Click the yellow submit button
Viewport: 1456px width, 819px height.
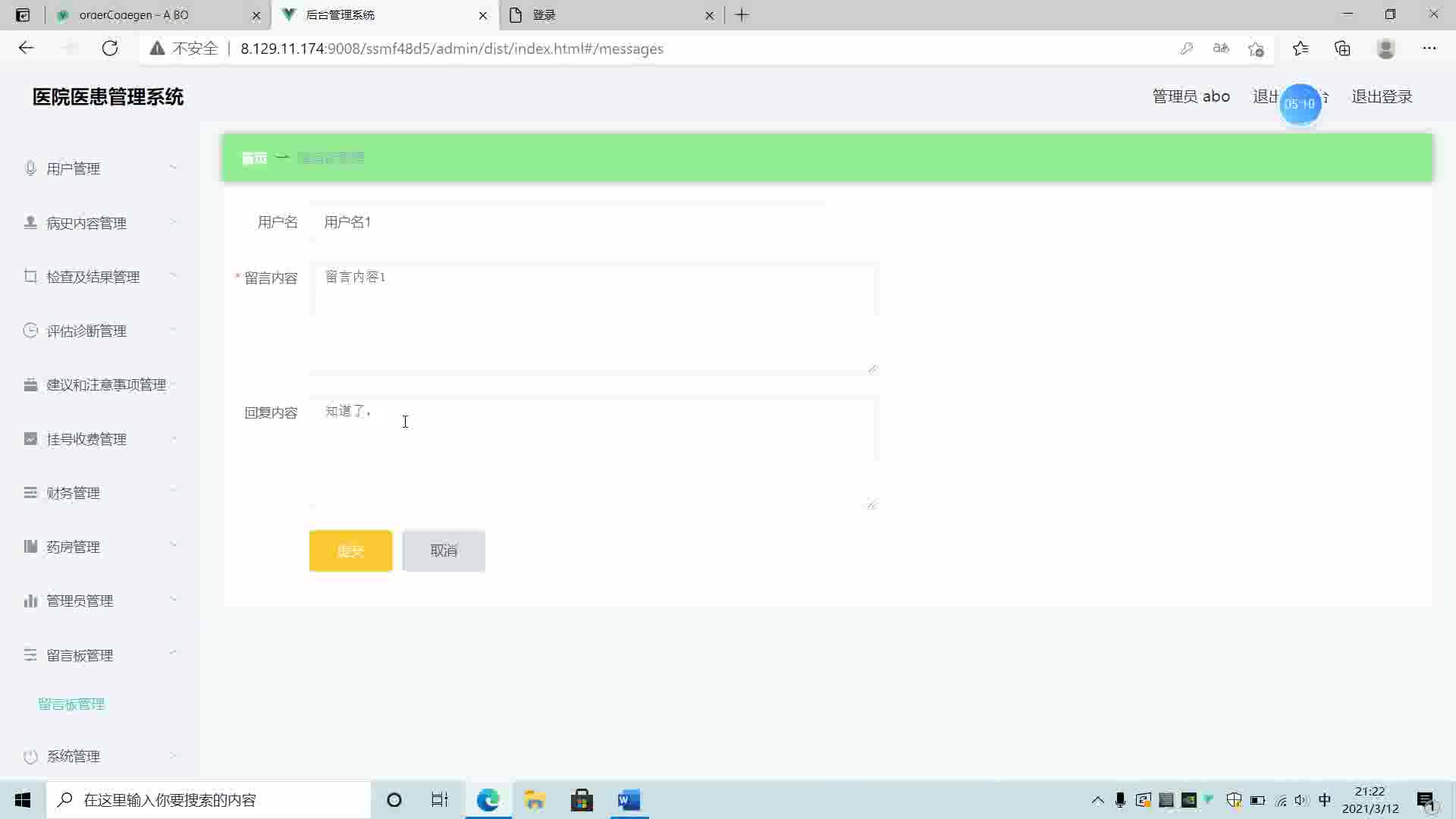[x=350, y=551]
